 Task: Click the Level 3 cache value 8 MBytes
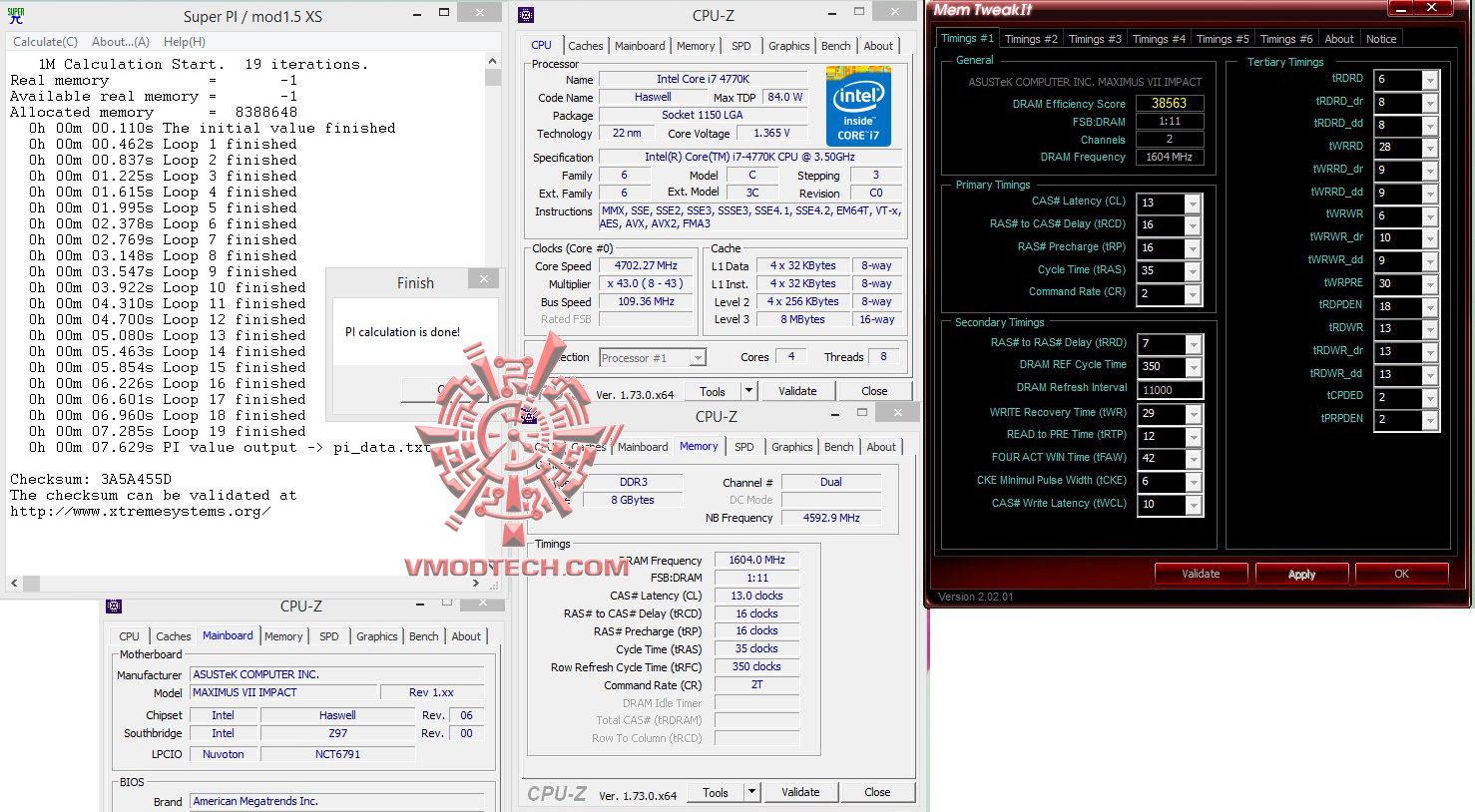(802, 319)
